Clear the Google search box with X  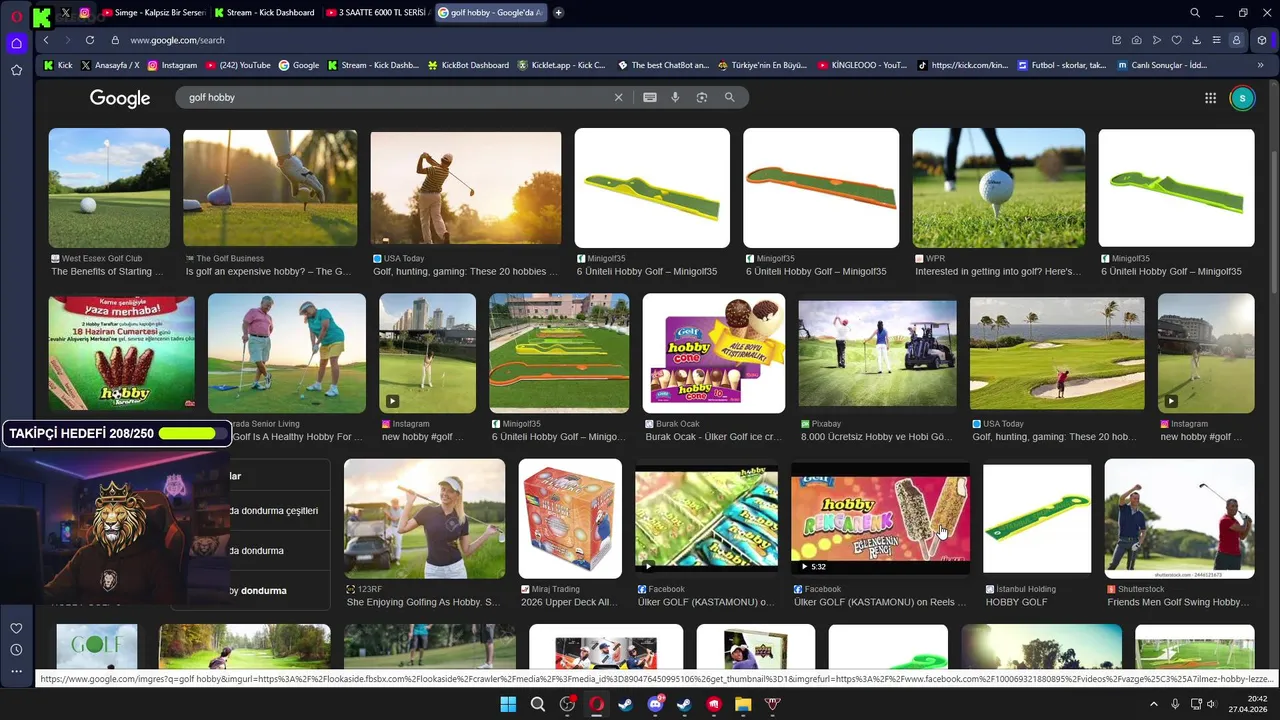(618, 97)
